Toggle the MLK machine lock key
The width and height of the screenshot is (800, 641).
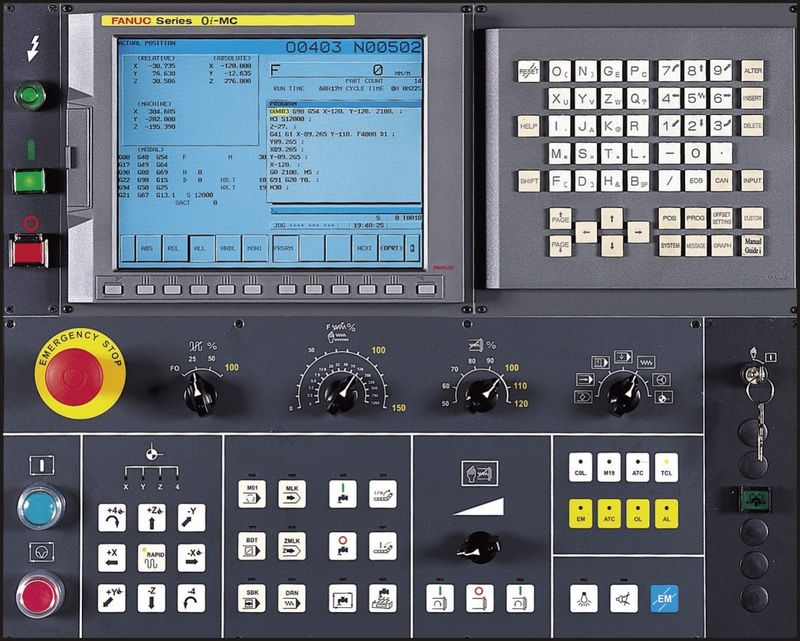tap(292, 494)
